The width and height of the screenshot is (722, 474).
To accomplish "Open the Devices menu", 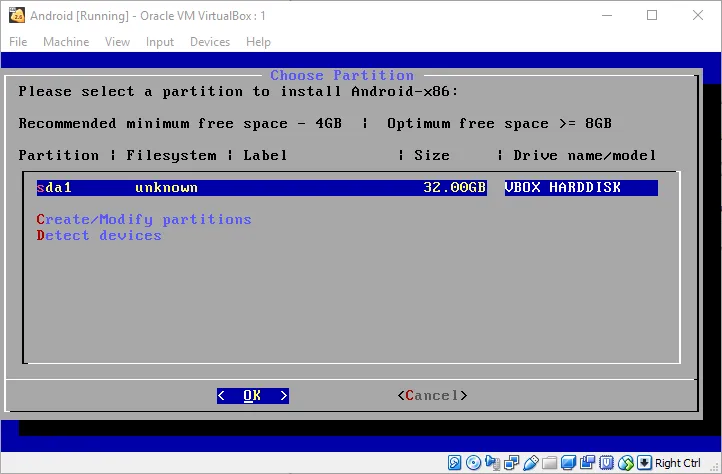I will point(209,42).
